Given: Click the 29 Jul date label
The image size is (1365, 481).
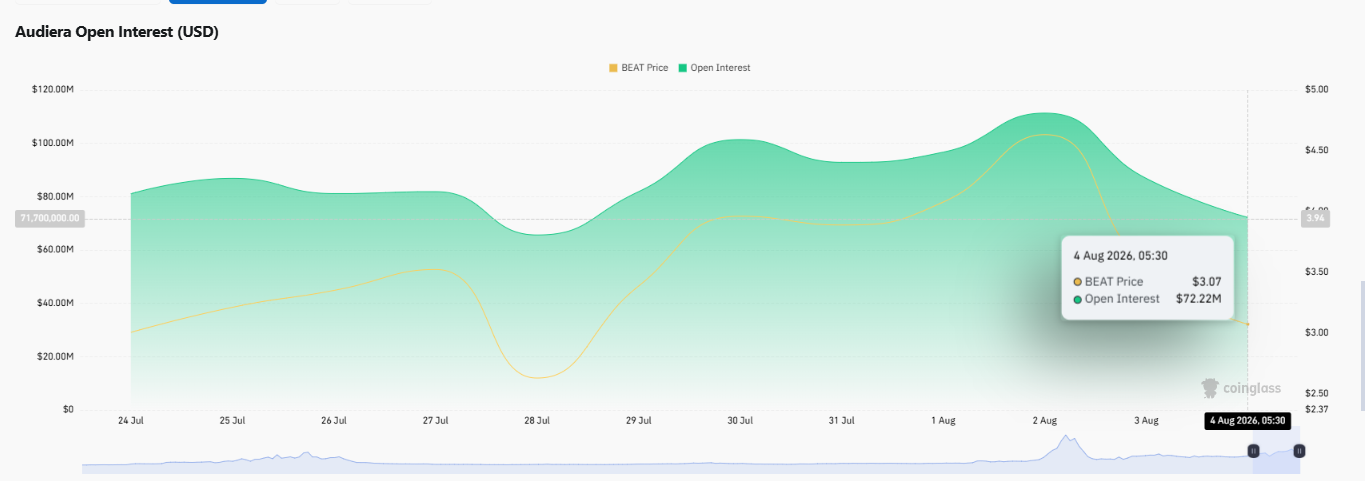Looking at the screenshot, I should pyautogui.click(x=639, y=421).
